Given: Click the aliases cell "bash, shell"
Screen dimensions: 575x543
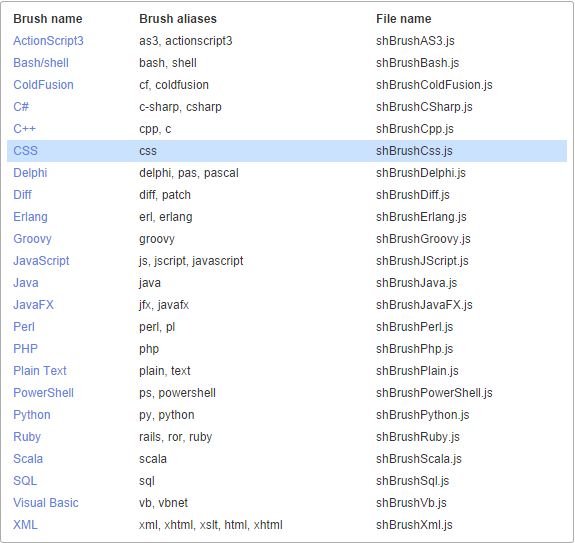Looking at the screenshot, I should coord(168,63).
